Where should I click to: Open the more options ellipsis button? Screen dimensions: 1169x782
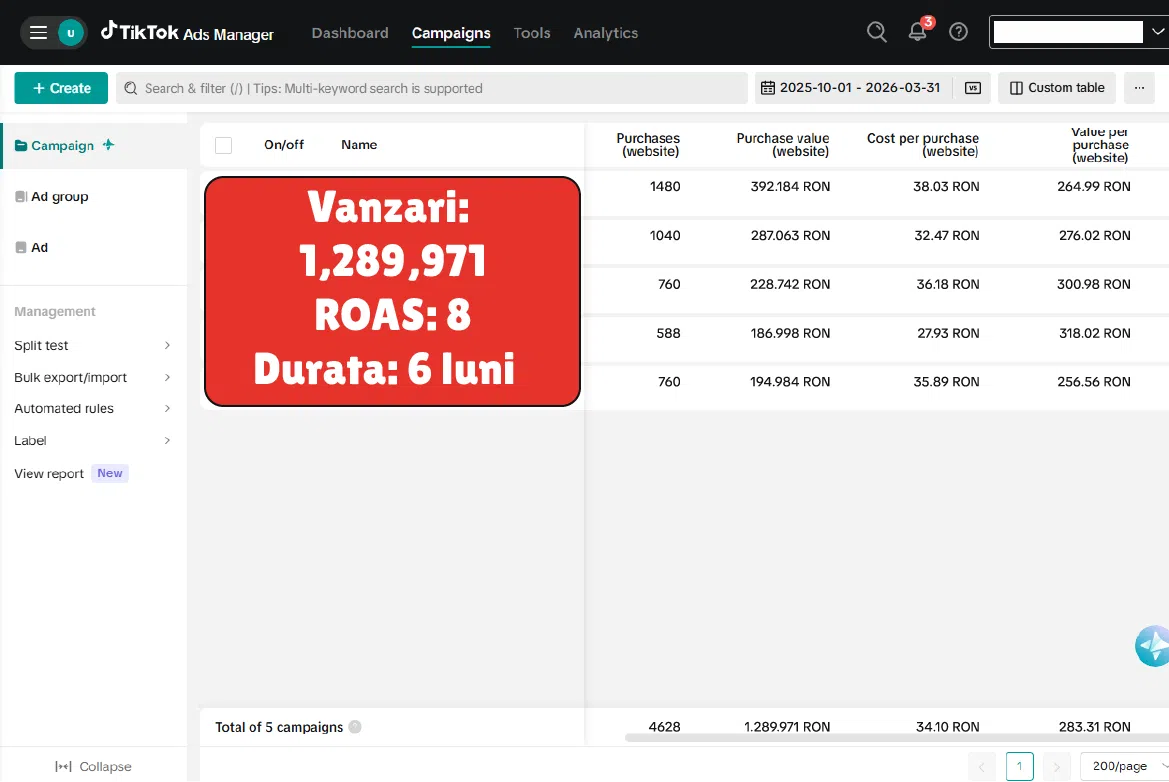point(1139,88)
